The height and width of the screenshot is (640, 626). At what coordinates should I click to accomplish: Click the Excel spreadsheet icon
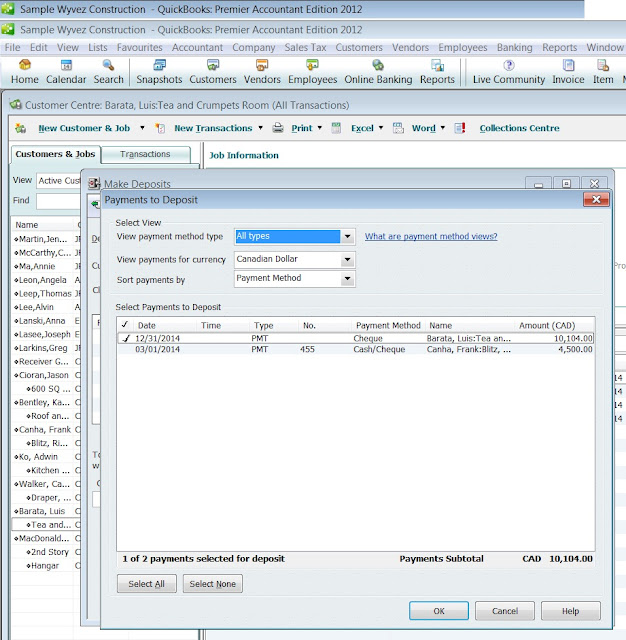336,128
